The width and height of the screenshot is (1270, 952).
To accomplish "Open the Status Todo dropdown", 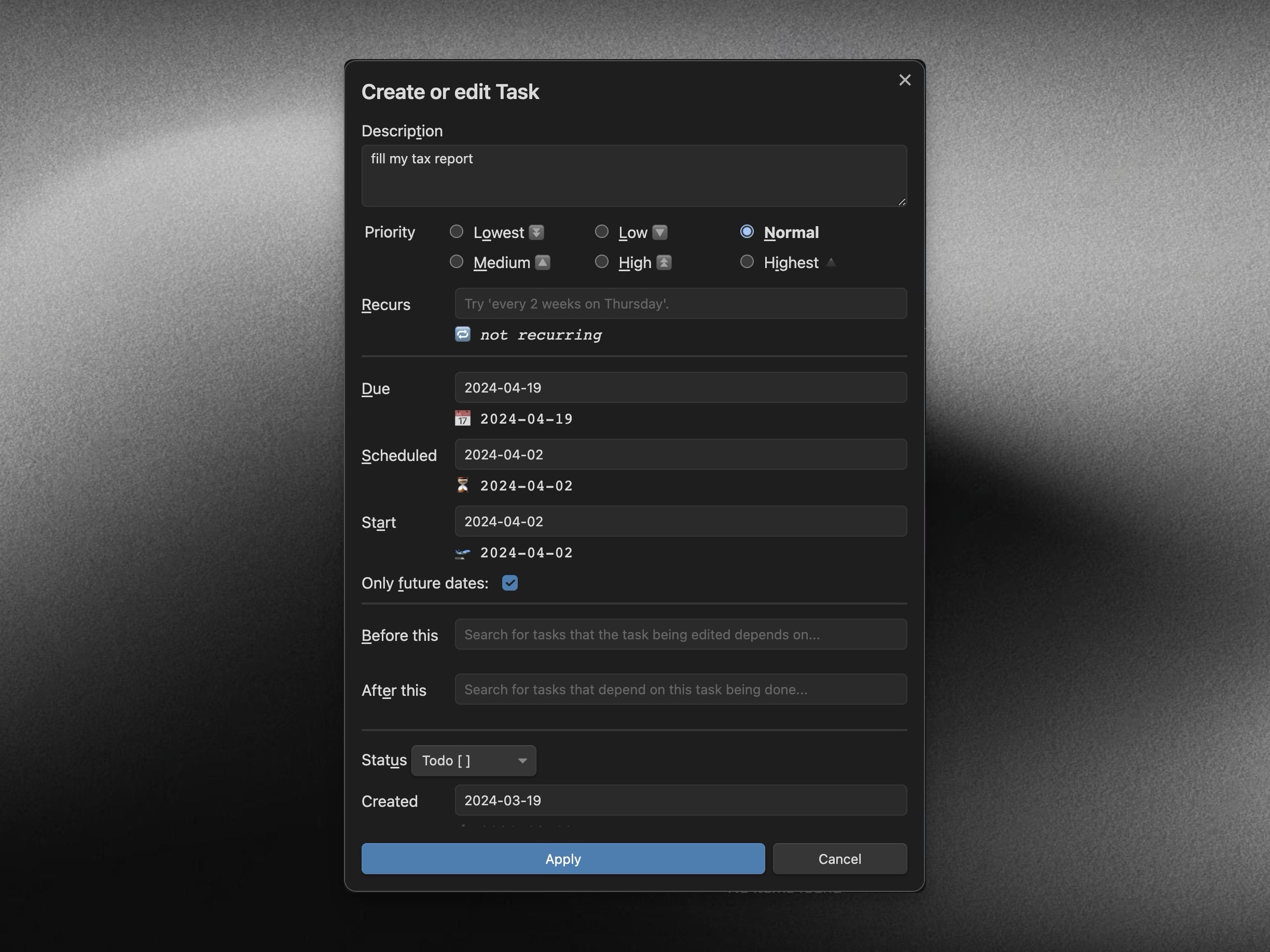I will point(474,760).
